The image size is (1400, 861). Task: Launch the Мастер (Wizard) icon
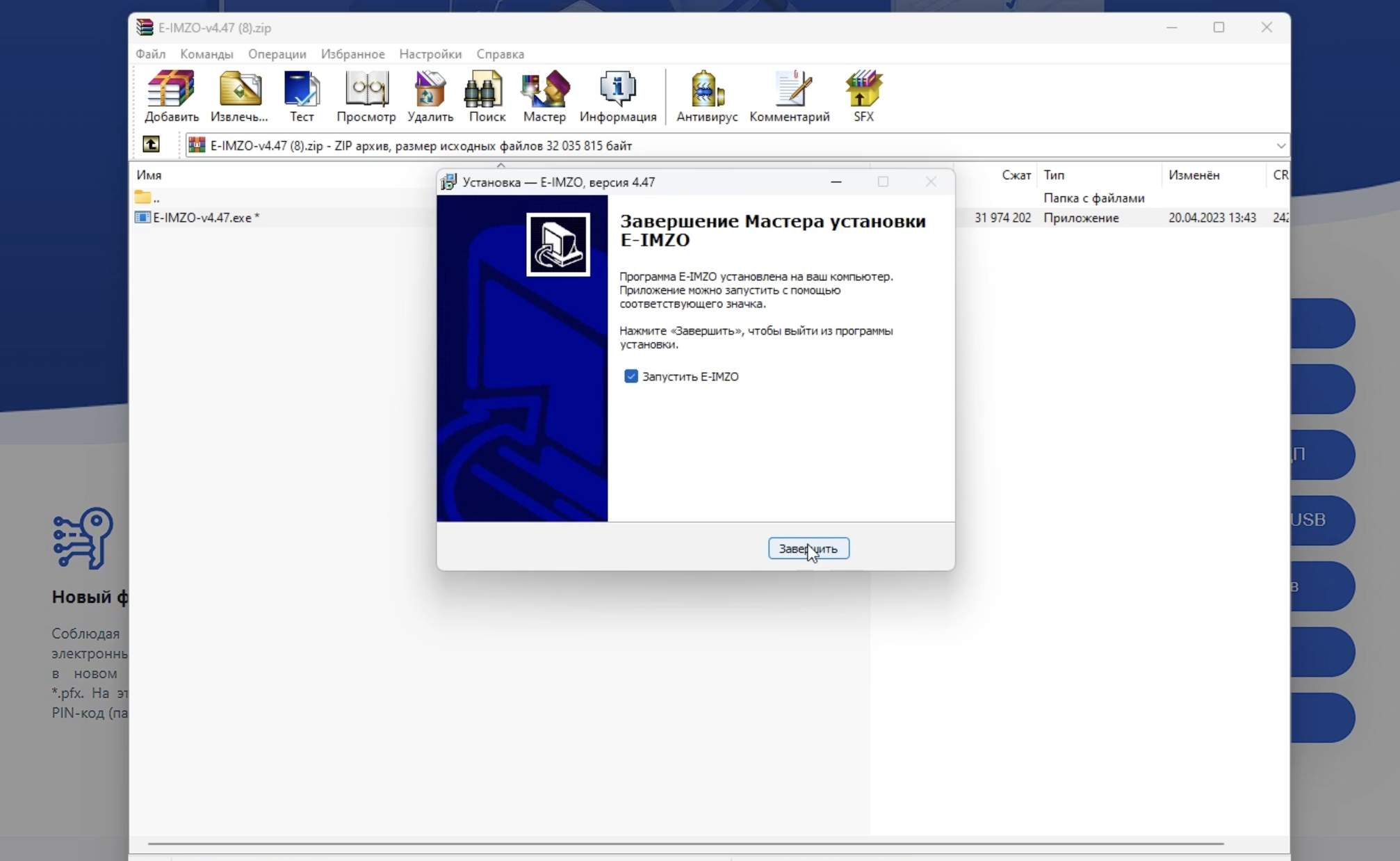click(544, 96)
